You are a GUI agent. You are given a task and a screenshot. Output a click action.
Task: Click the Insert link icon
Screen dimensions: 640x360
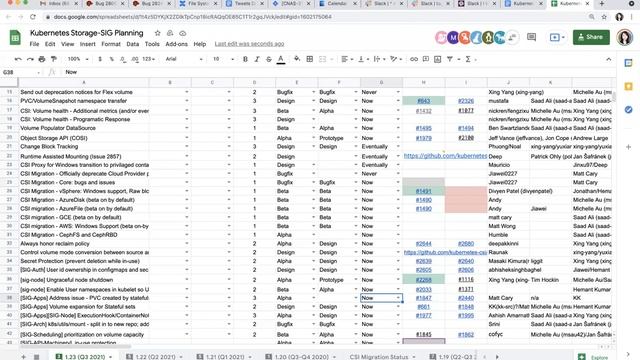coord(414,59)
